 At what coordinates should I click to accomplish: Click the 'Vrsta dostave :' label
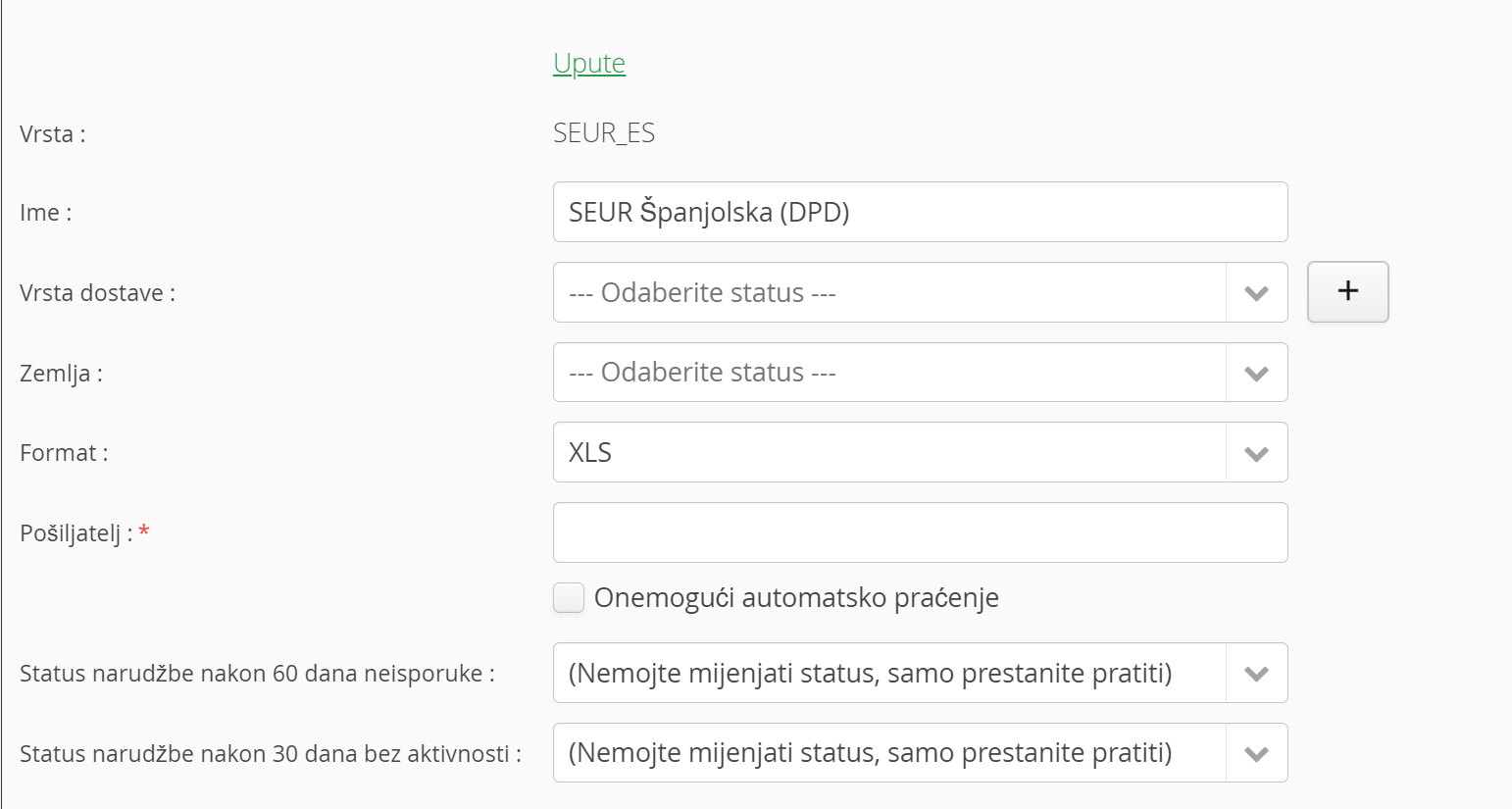coord(98,293)
